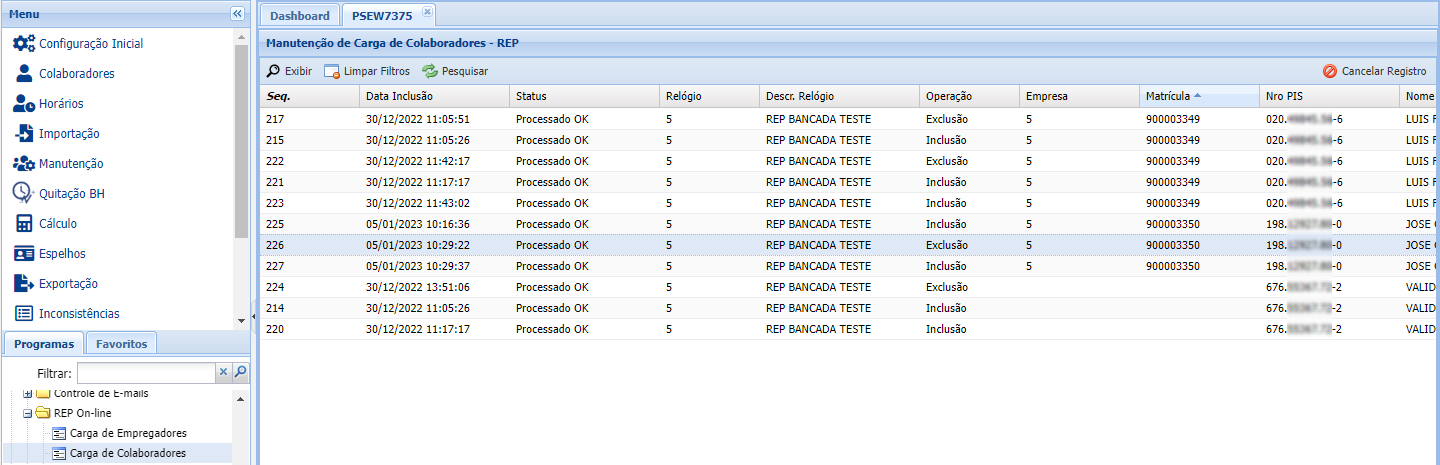This screenshot has width=1440, height=465.
Task: Open Configuração Inicial gears icon
Action: [x=24, y=44]
